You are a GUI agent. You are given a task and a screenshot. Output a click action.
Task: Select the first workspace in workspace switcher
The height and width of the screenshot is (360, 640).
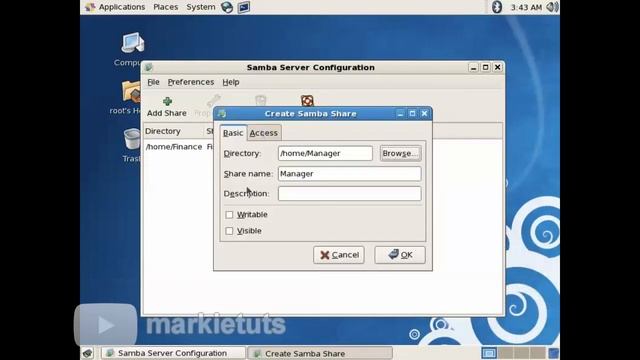coord(489,353)
